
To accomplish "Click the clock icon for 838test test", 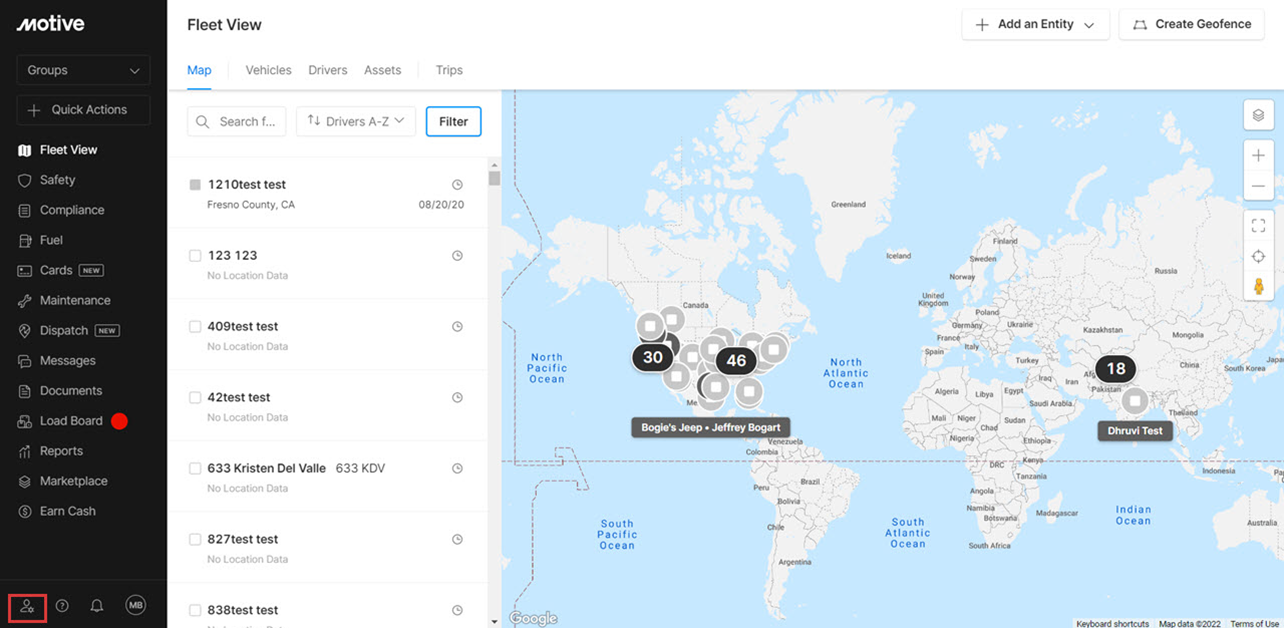I will point(457,611).
